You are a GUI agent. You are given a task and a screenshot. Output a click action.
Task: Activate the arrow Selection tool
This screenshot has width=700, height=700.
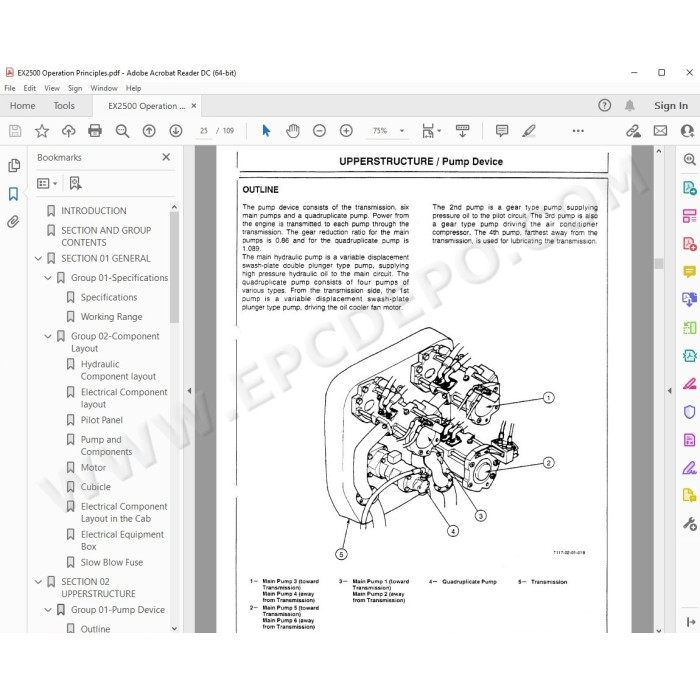tap(266, 131)
